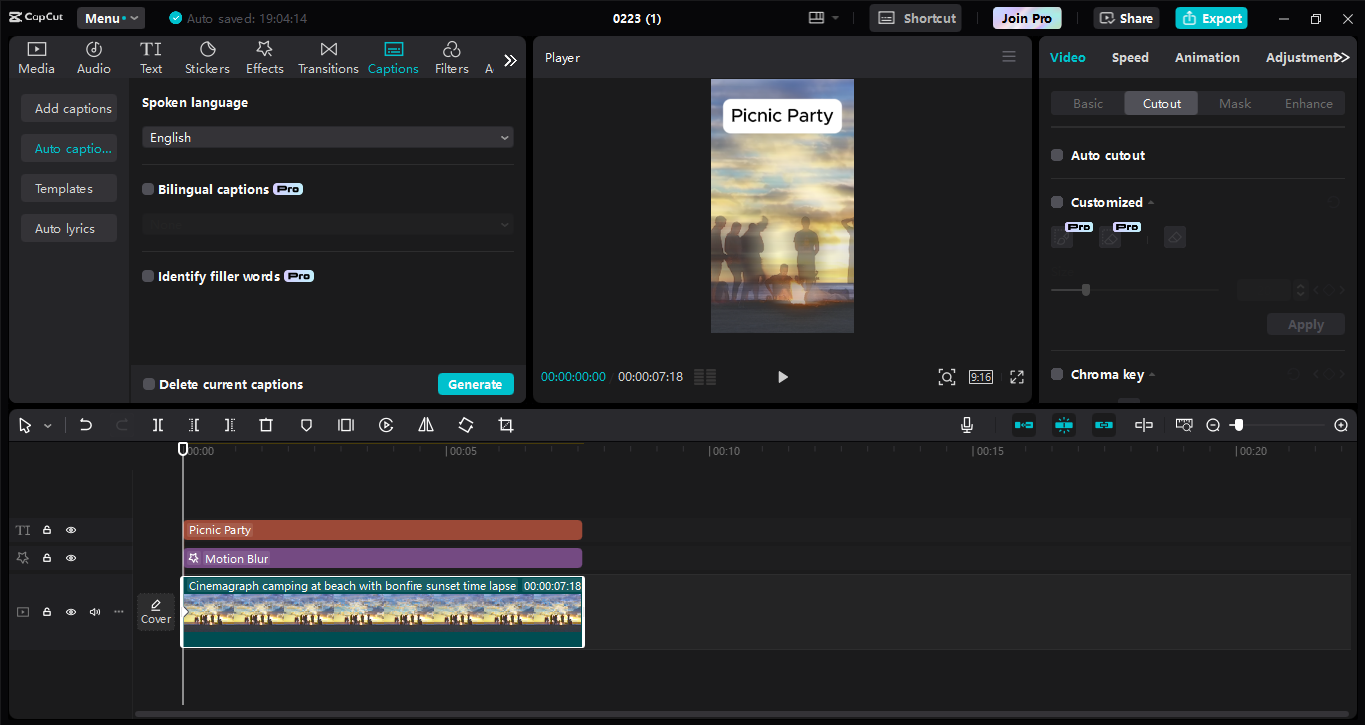Open the Mirror tool in the timeline toolbar
Screen dimensions: 1365x725
click(x=425, y=425)
